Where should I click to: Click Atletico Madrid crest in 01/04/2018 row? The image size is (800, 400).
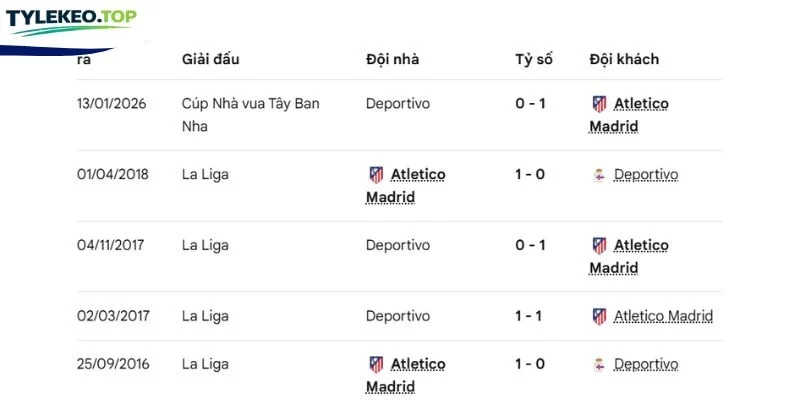pos(376,175)
